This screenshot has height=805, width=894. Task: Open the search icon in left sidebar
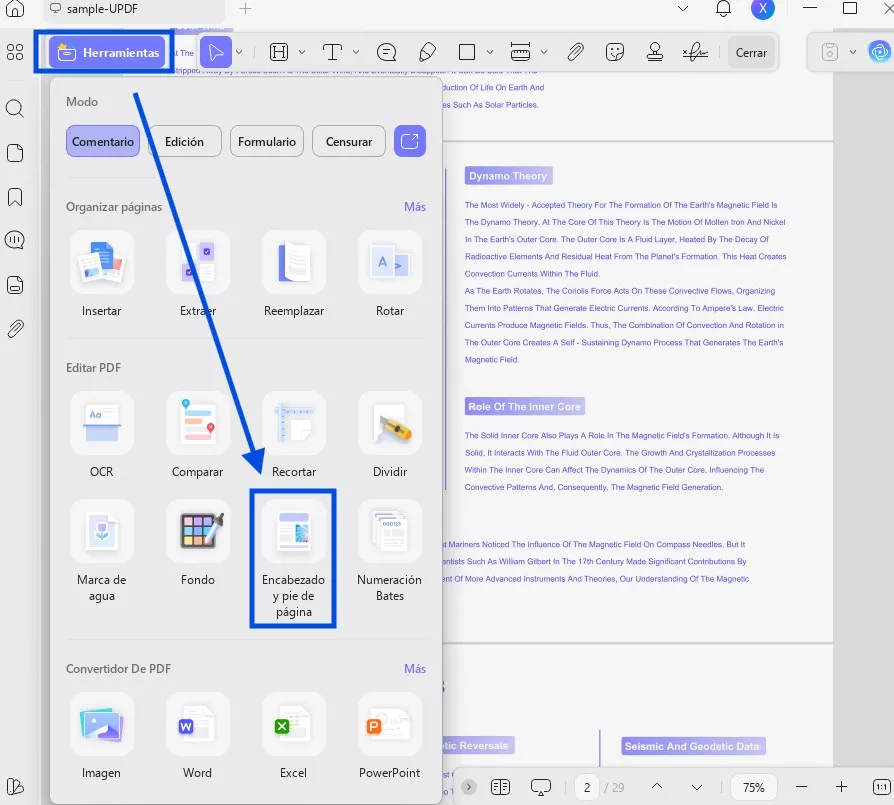(15, 108)
